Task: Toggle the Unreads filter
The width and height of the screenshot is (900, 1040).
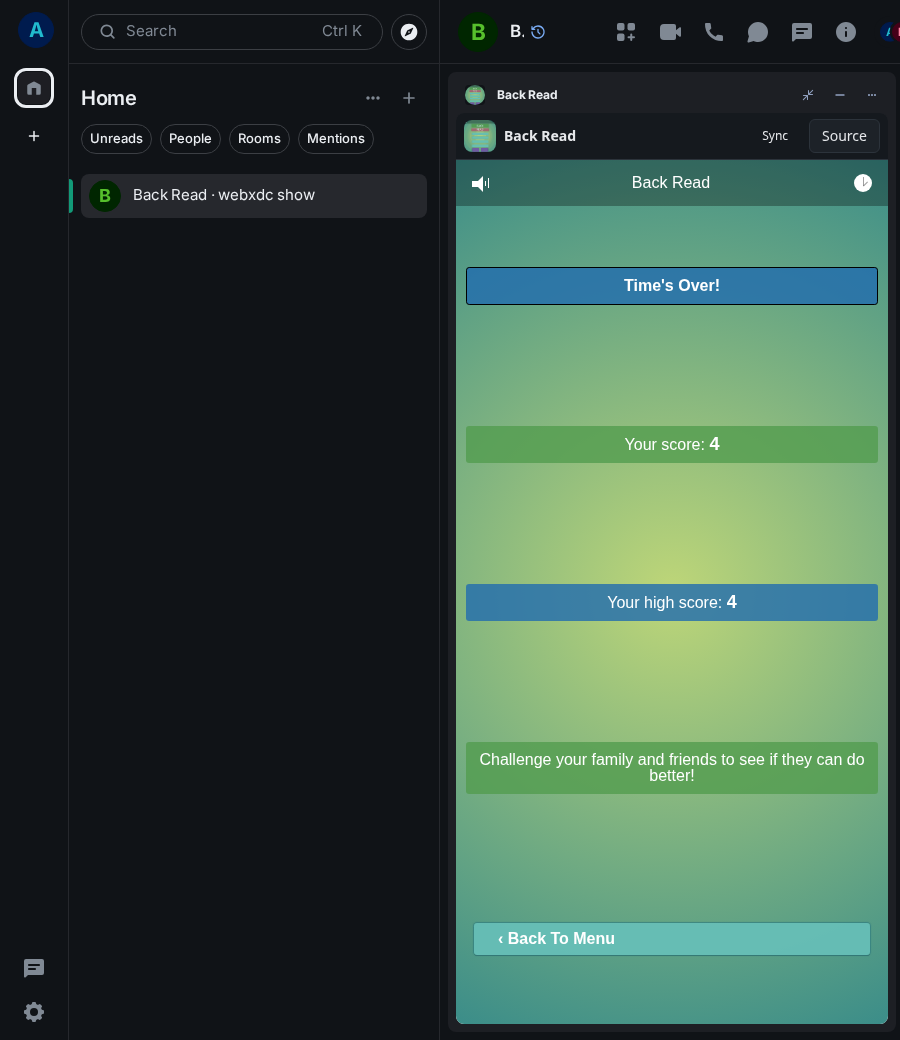Action: point(116,139)
